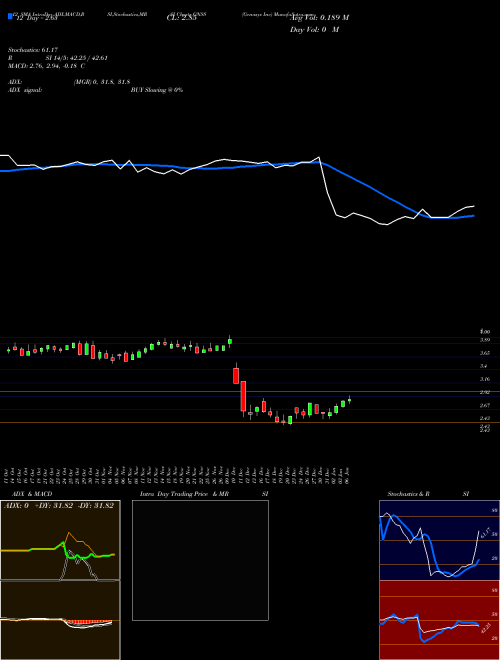Click the 'Stochastics: 61.17' value line
Screen dimensions: 500x660
point(33,50)
